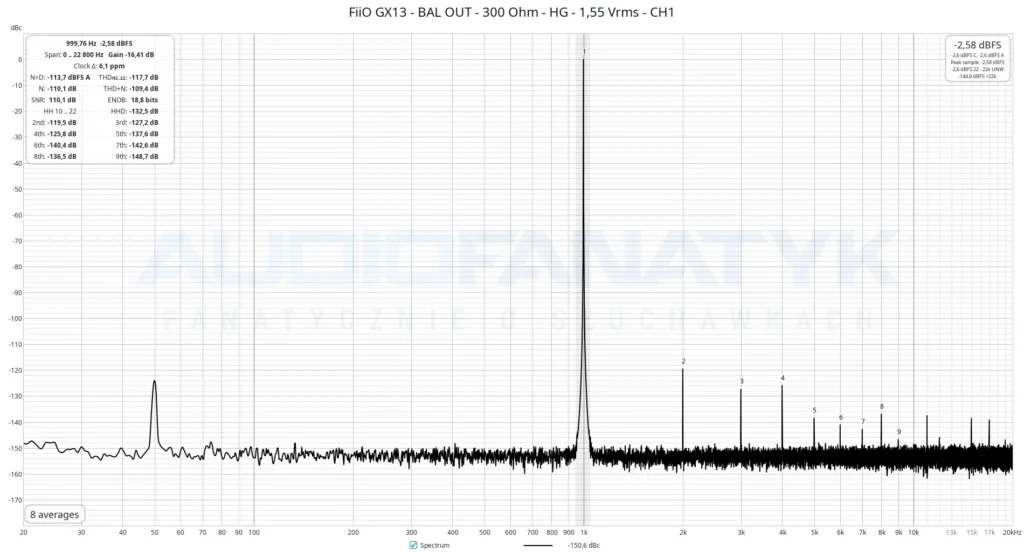1024x552 pixels.
Task: Click the 8 averages indicator box
Action: 54,514
